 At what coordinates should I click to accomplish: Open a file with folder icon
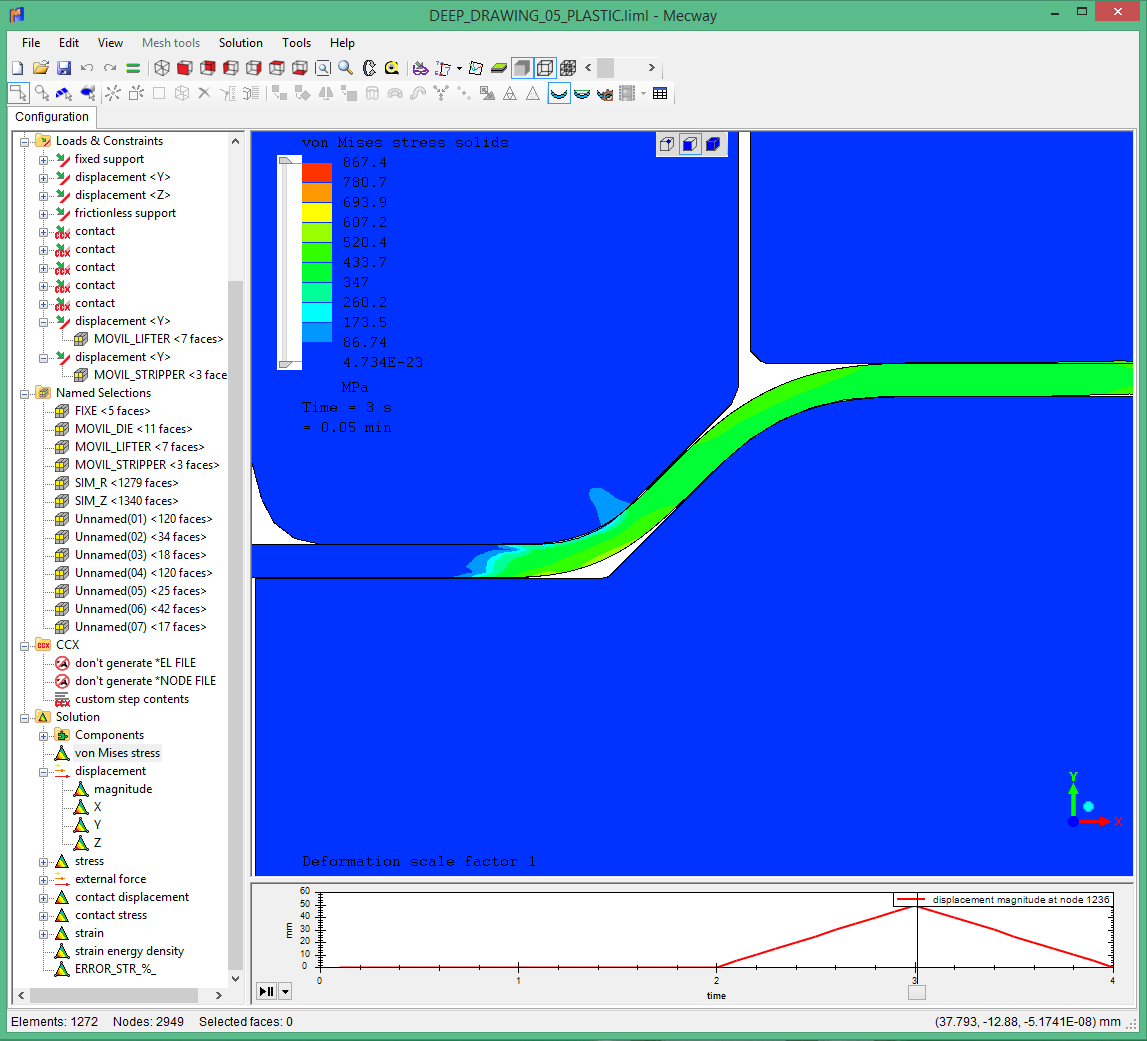[x=41, y=68]
